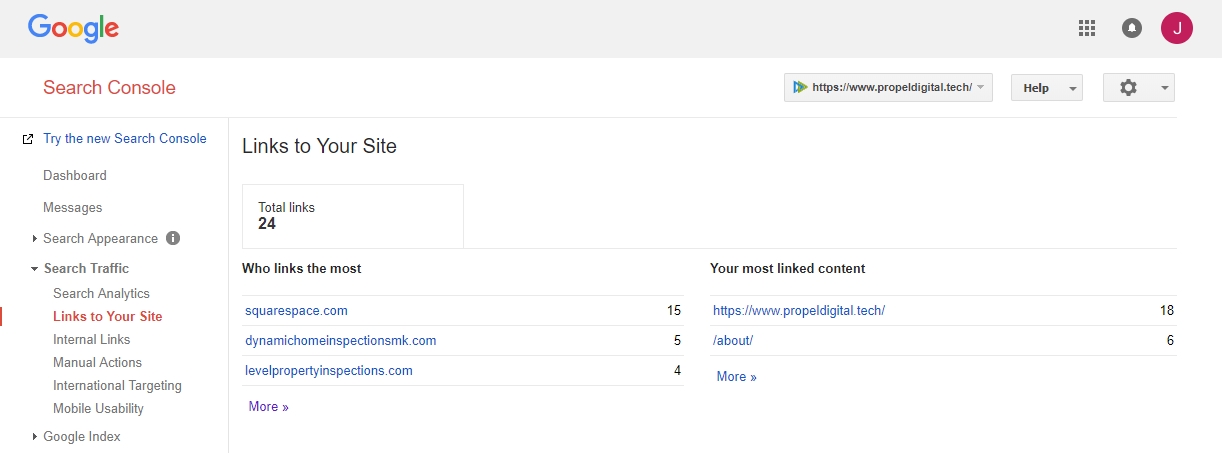The width and height of the screenshot is (1223, 453).
Task: Open Manual Actions in the sidebar
Action: tap(98, 362)
